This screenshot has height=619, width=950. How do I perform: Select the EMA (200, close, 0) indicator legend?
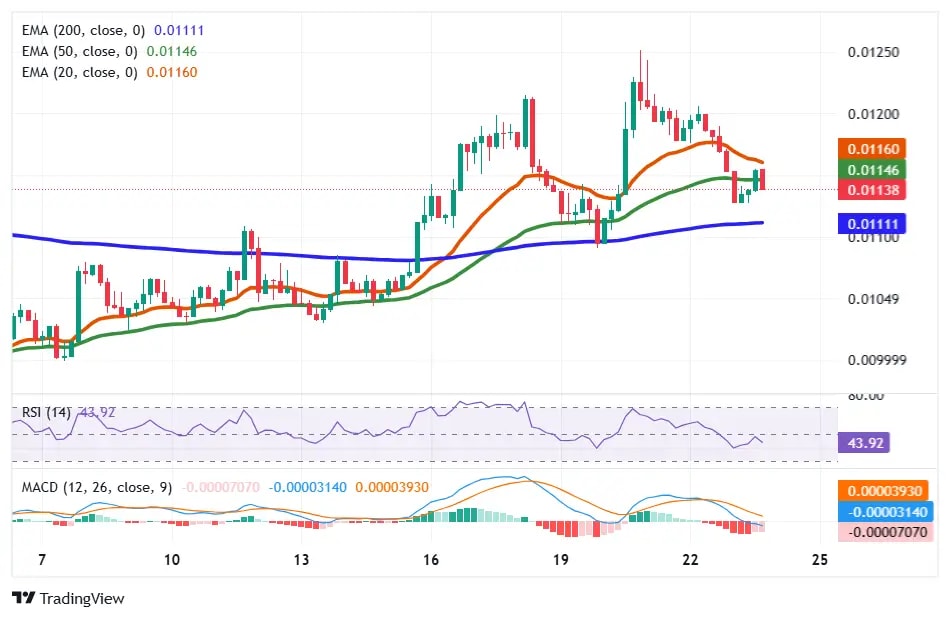coord(78,30)
